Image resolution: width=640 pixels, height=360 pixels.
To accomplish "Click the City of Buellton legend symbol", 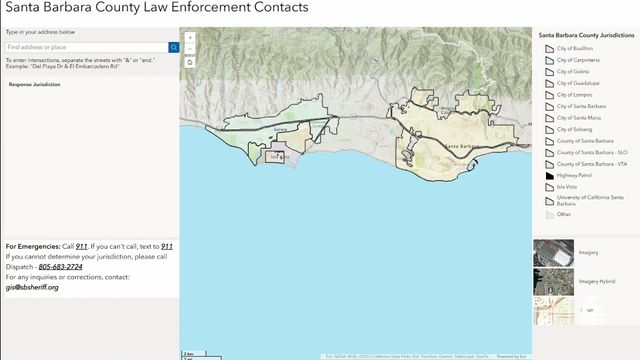I will [x=549, y=49].
